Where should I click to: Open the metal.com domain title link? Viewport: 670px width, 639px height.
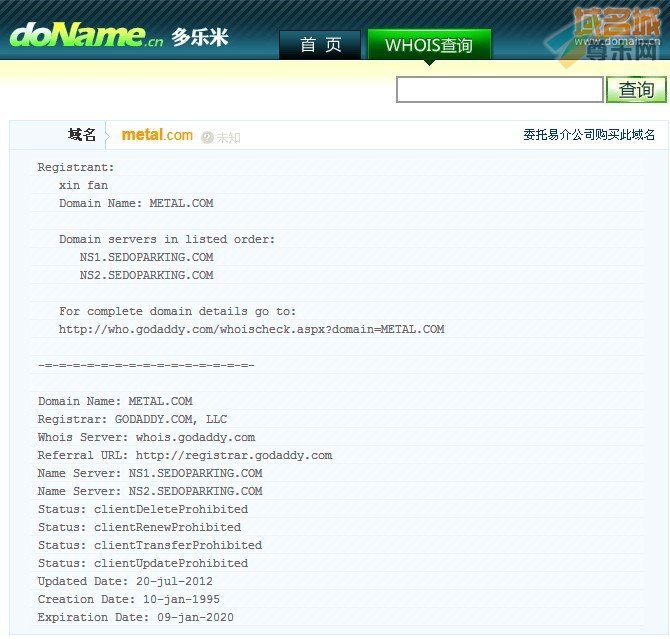tap(157, 135)
